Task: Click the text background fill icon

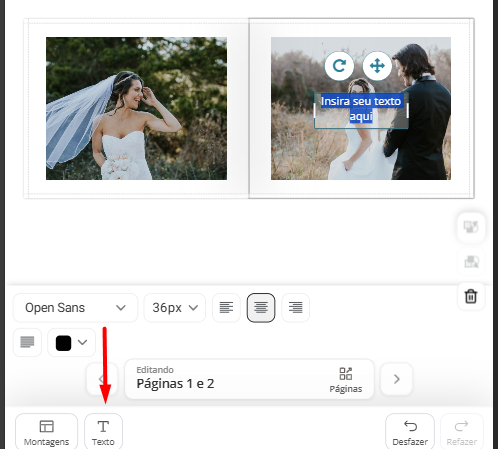Action: click(x=27, y=342)
